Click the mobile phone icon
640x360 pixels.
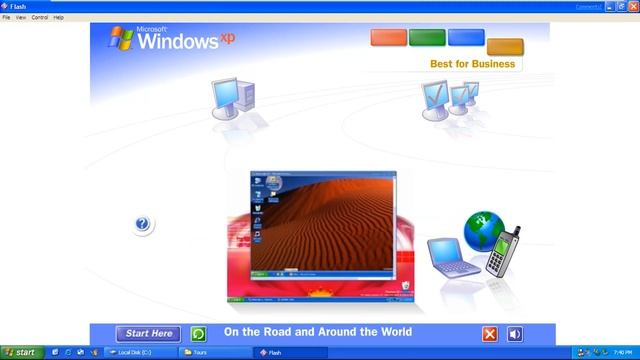coord(503,252)
